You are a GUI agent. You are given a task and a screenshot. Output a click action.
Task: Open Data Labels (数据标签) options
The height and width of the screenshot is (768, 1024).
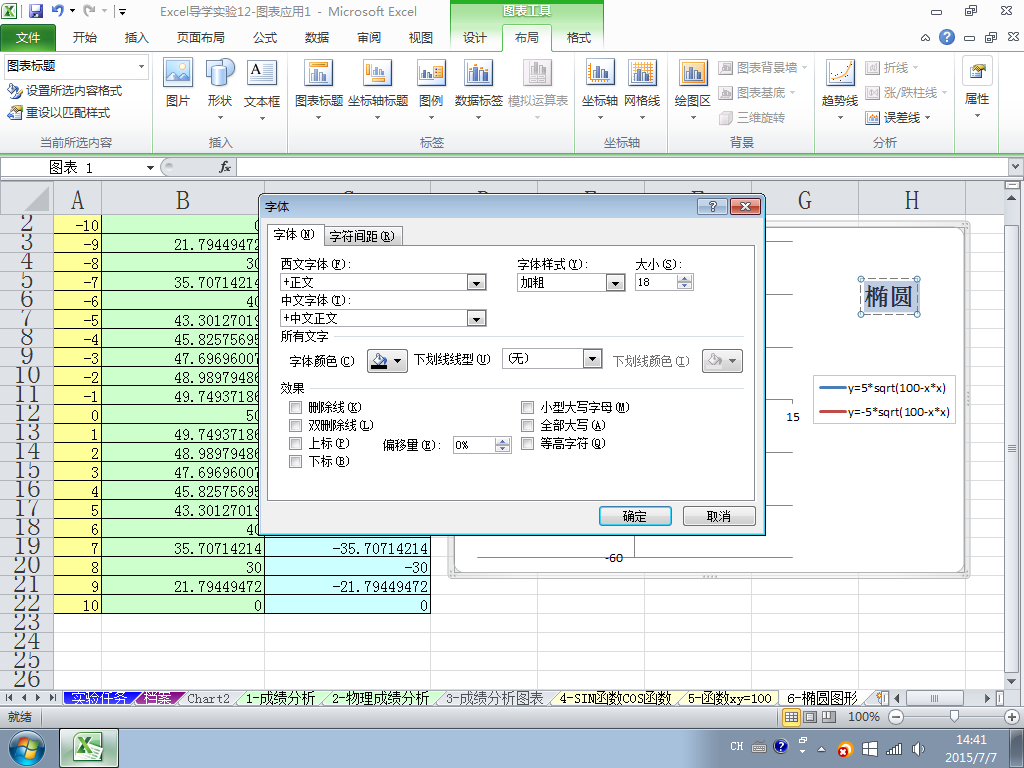(x=479, y=89)
